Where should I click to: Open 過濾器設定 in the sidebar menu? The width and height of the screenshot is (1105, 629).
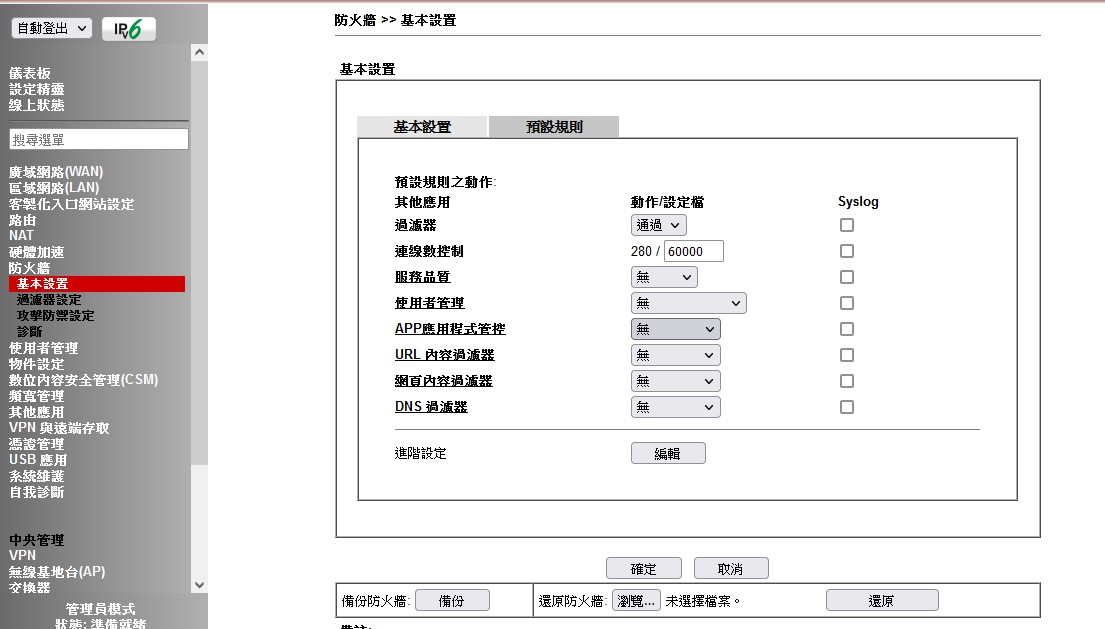(49, 300)
